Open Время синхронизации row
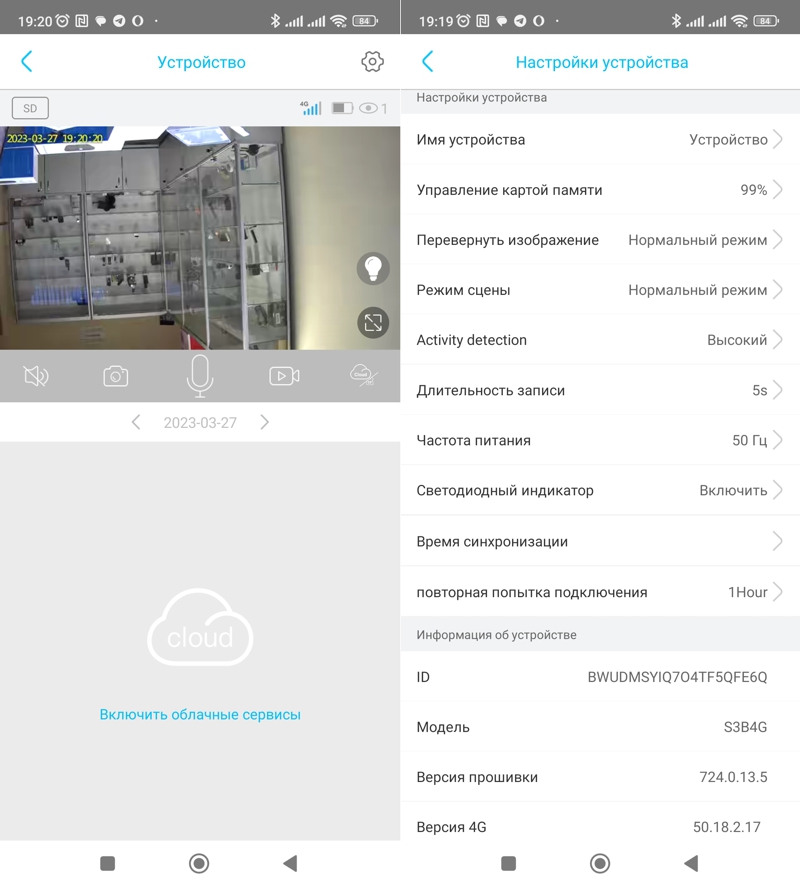Viewport: 800px width, 889px height. pyautogui.click(x=600, y=541)
